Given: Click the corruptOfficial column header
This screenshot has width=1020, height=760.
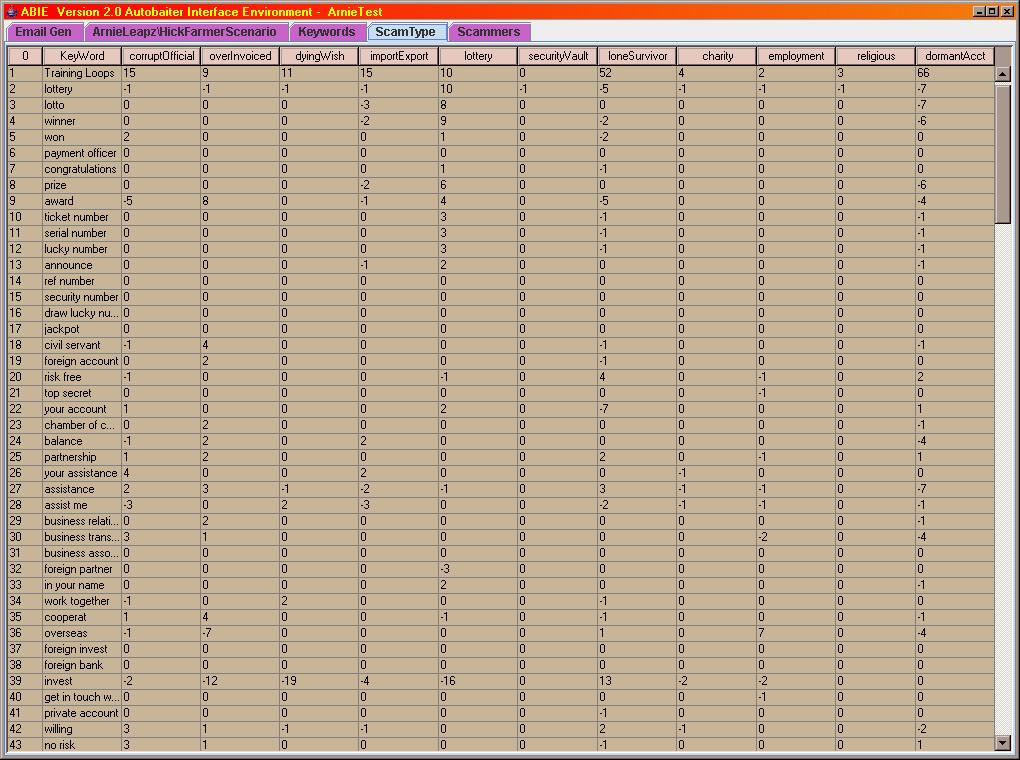Looking at the screenshot, I should (161, 56).
